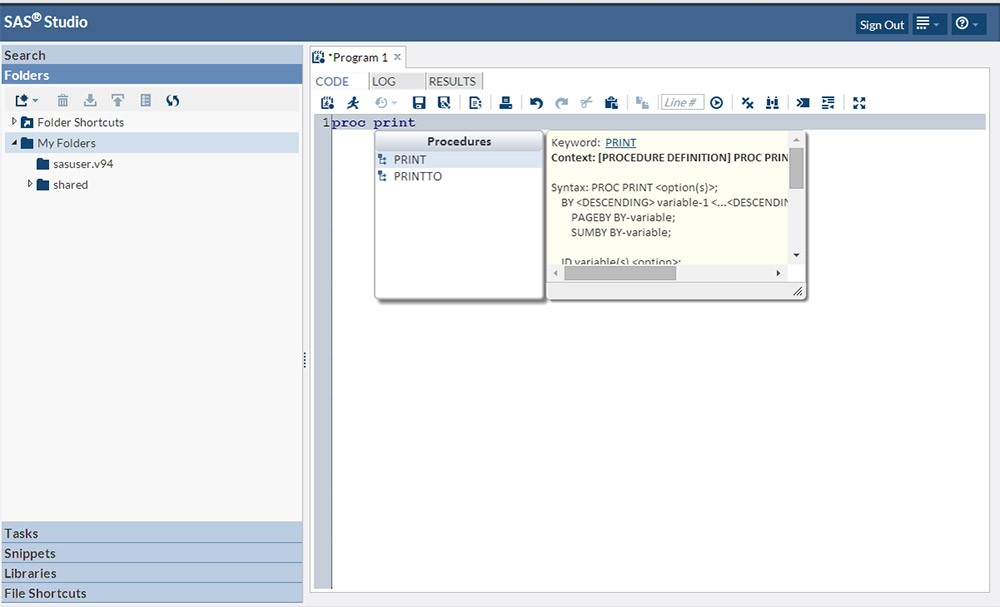Click the go-to-line arrow button
Screen dimensions: 1000x607
(717, 103)
